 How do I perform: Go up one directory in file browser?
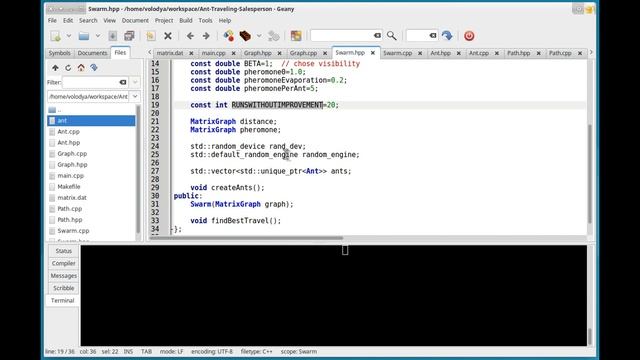[x=55, y=68]
